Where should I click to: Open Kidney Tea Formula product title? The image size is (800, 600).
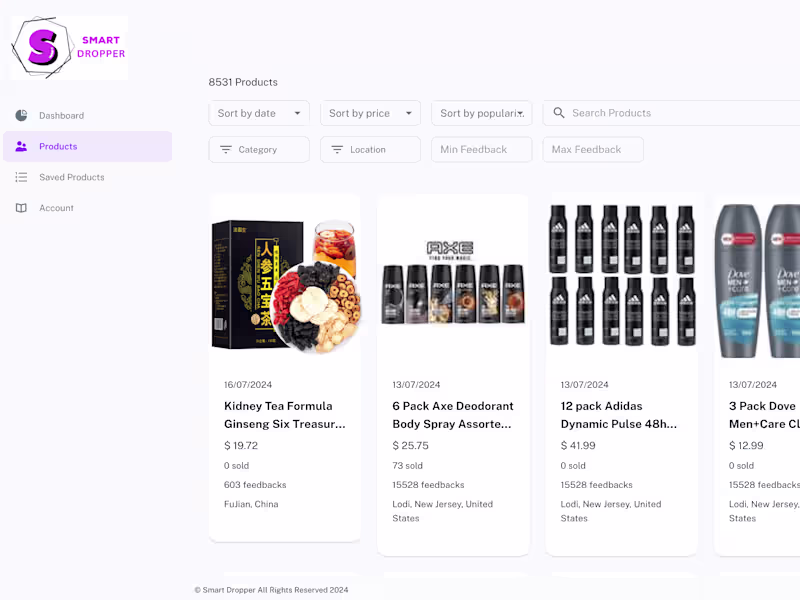point(284,415)
